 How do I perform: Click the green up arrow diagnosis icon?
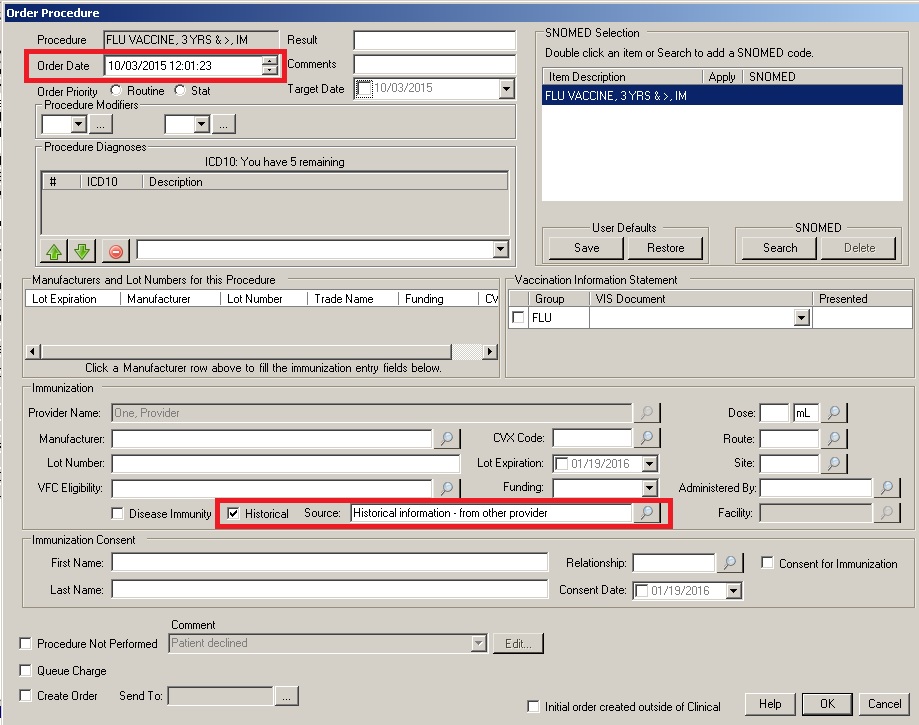pos(54,250)
